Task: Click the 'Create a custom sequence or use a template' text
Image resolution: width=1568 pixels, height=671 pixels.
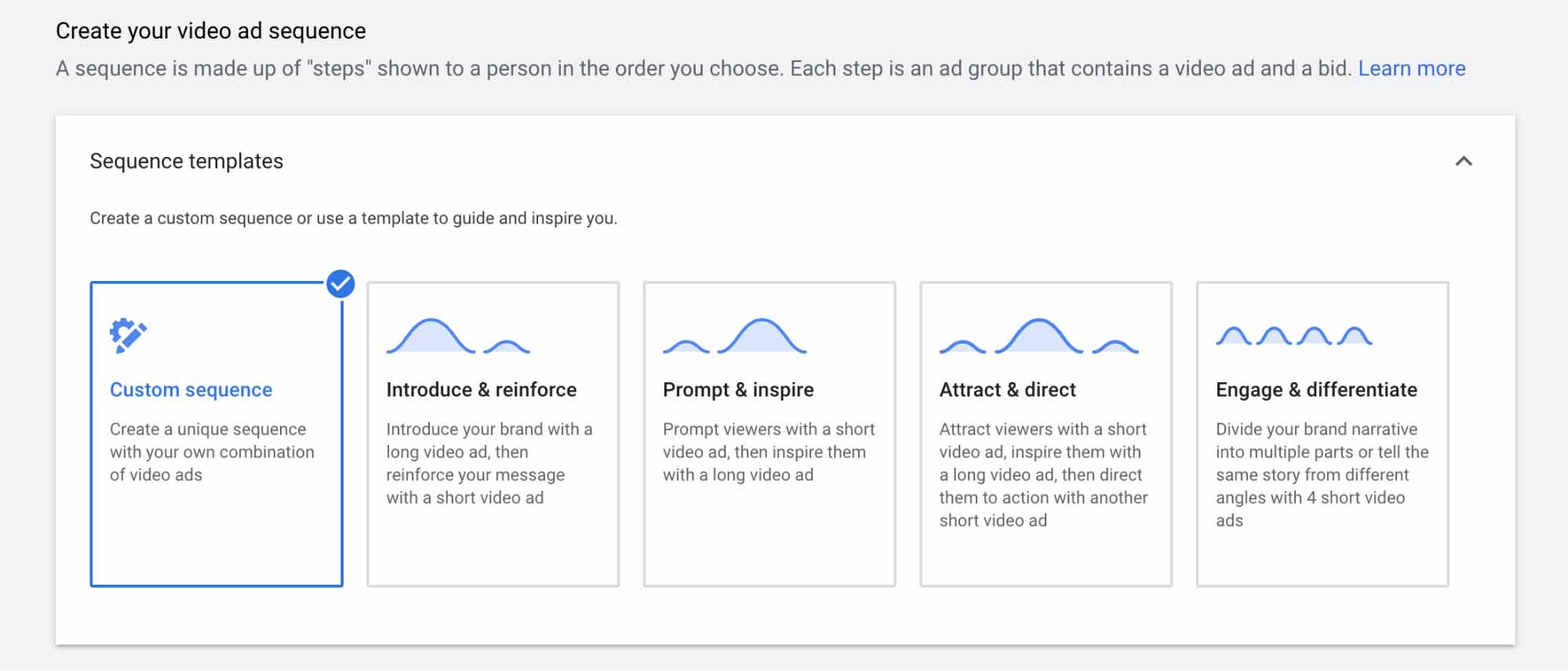Action: click(353, 218)
